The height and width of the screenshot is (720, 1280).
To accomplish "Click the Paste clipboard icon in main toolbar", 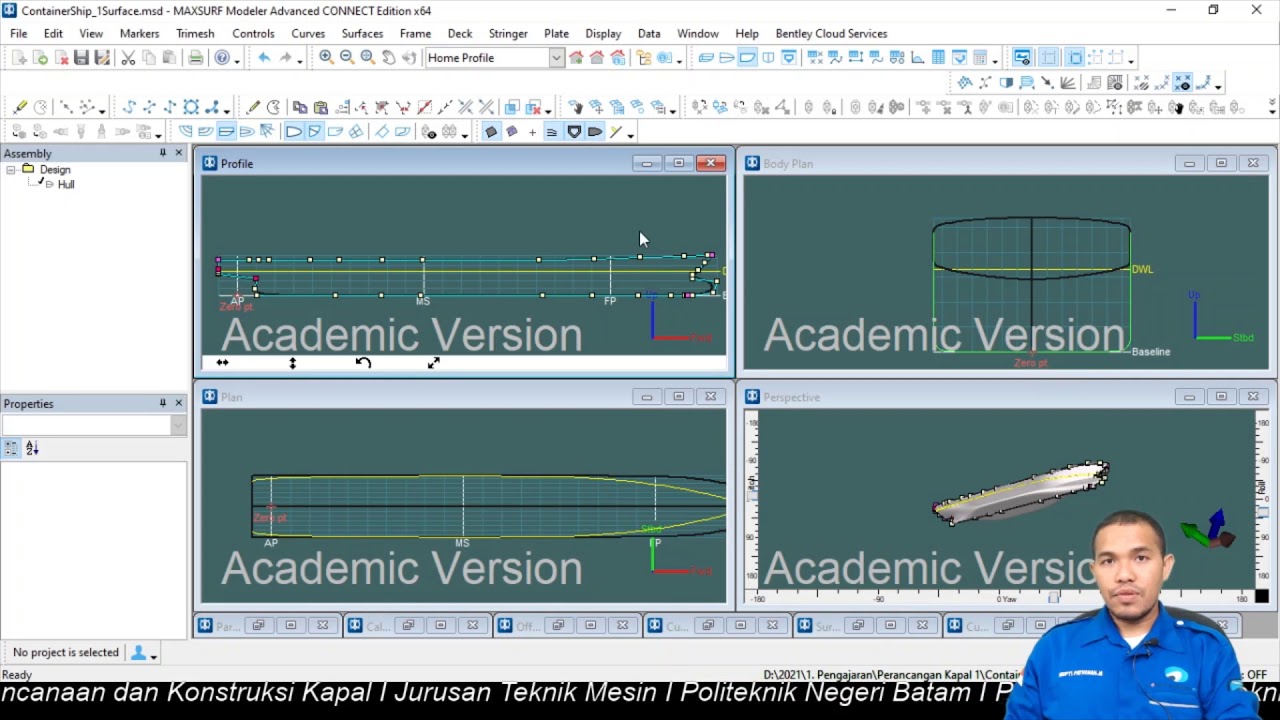I will 169,58.
